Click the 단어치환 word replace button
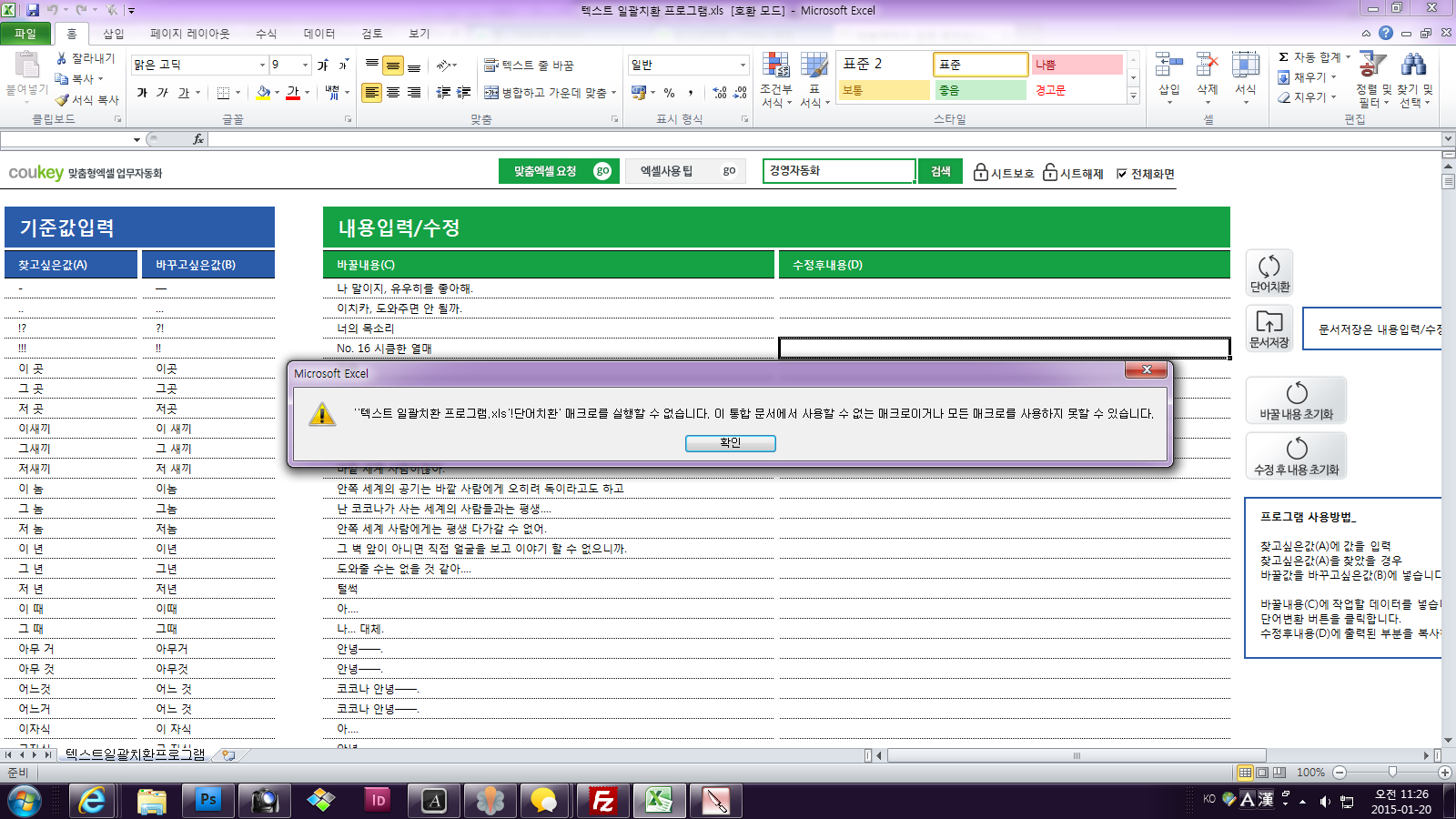The image size is (1456, 819). click(x=1269, y=273)
